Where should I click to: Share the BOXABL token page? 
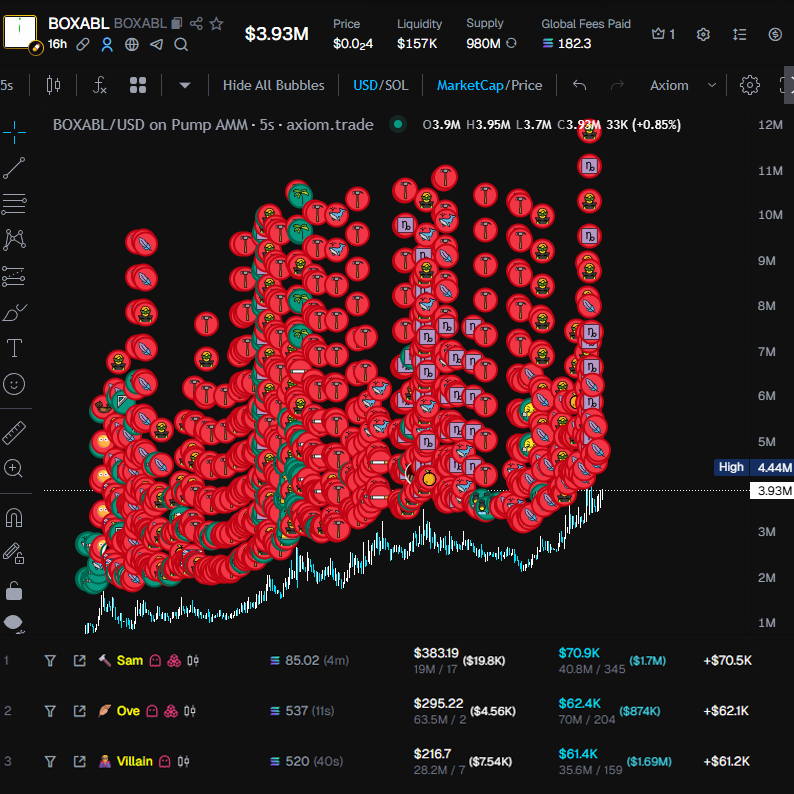(196, 23)
